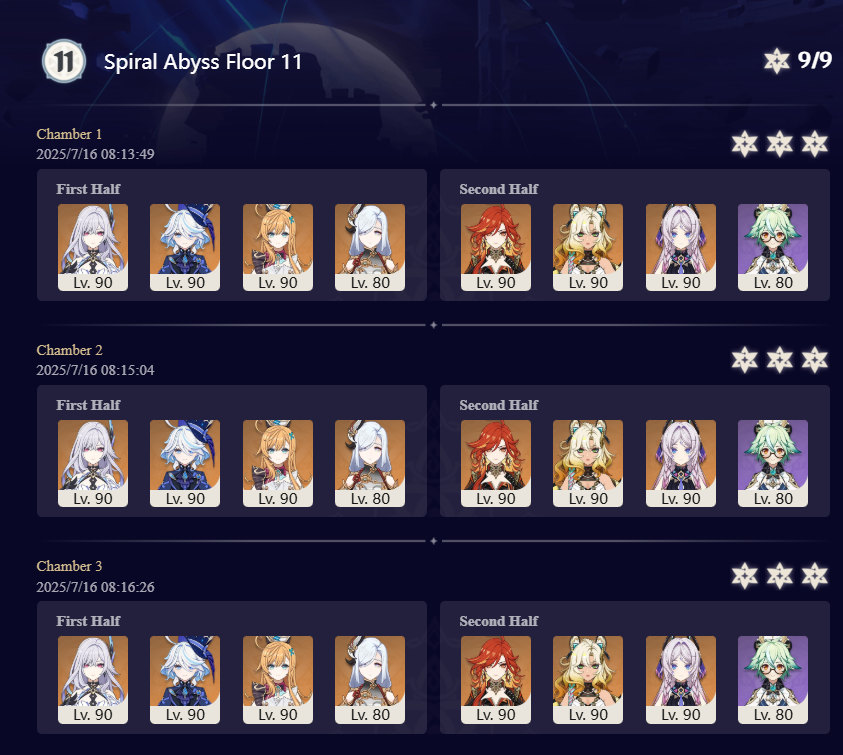Click the Chamber 1 label
This screenshot has height=755, width=843.
point(69,134)
